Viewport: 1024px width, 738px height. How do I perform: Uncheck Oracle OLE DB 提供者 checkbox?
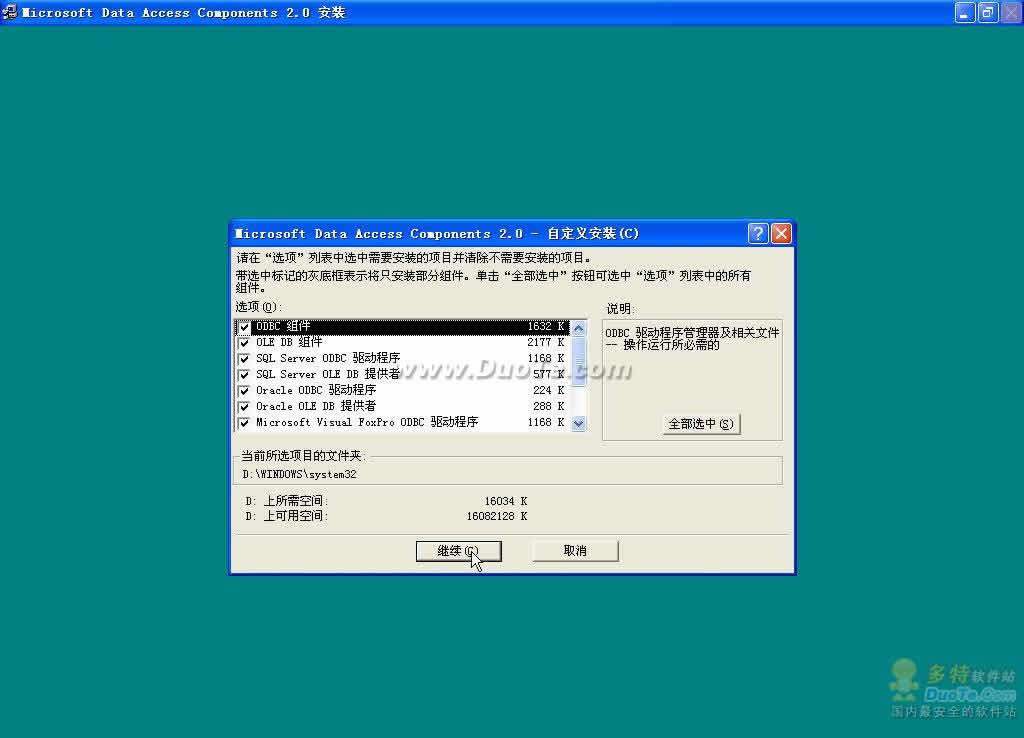(x=244, y=407)
